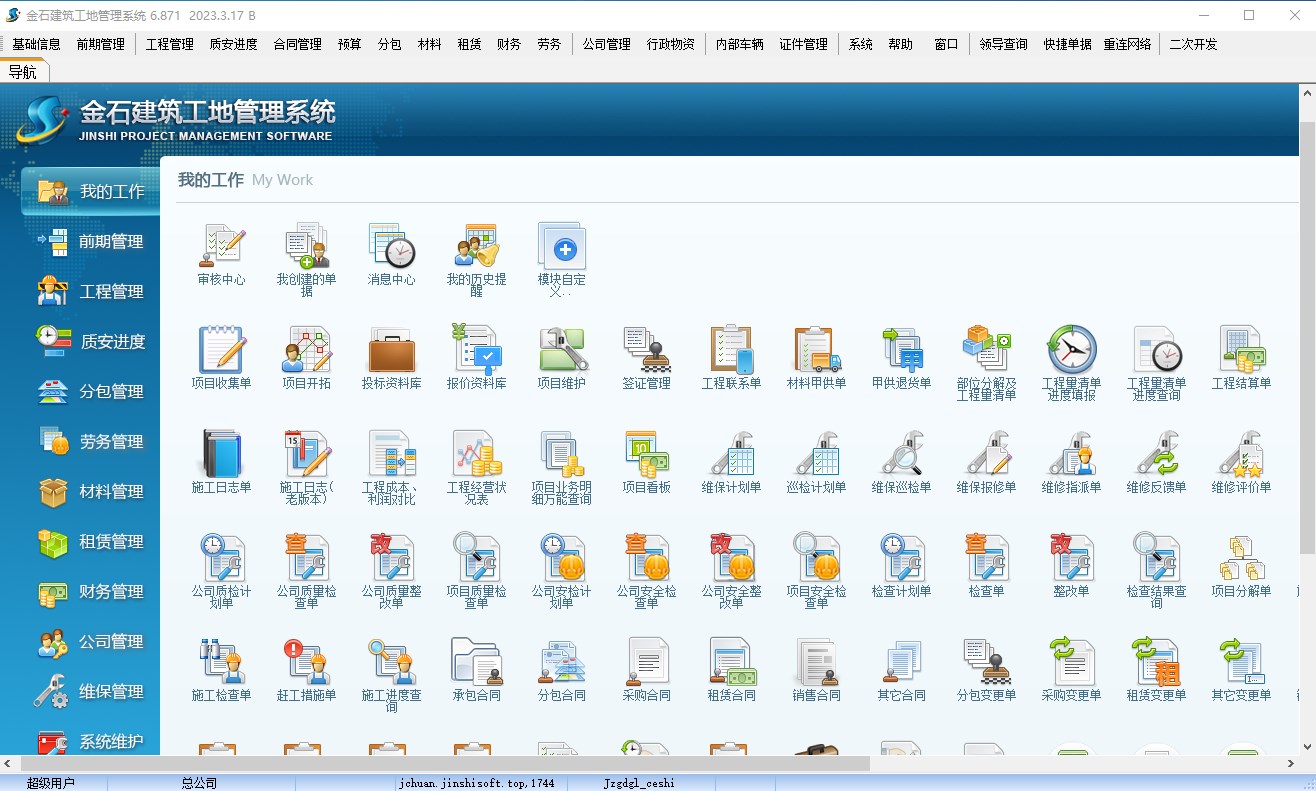1316x791 pixels.
Task: Open the 项目看板 icon
Action: [646, 454]
